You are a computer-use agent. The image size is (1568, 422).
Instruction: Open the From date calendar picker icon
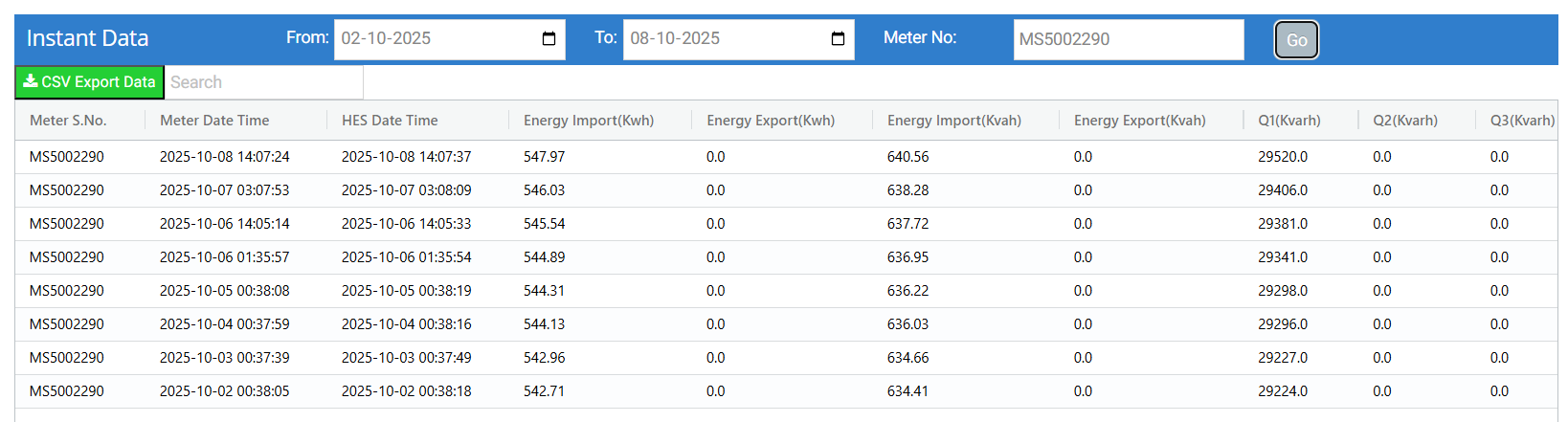click(x=549, y=39)
